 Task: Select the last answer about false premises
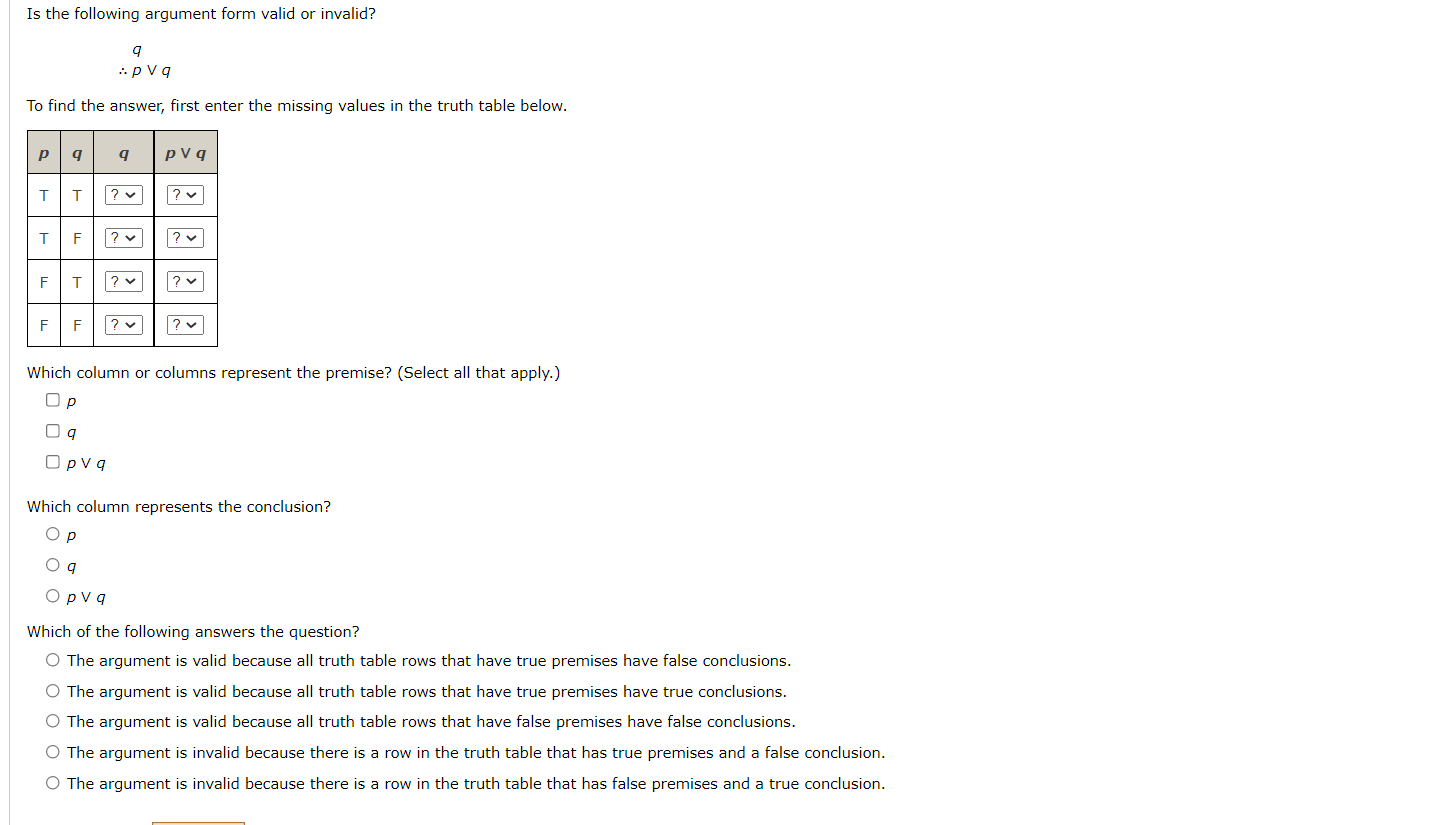click(52, 782)
